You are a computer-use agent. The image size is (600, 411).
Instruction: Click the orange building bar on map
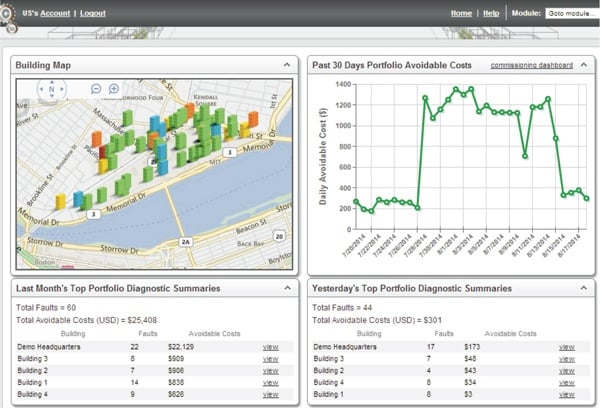click(x=97, y=138)
